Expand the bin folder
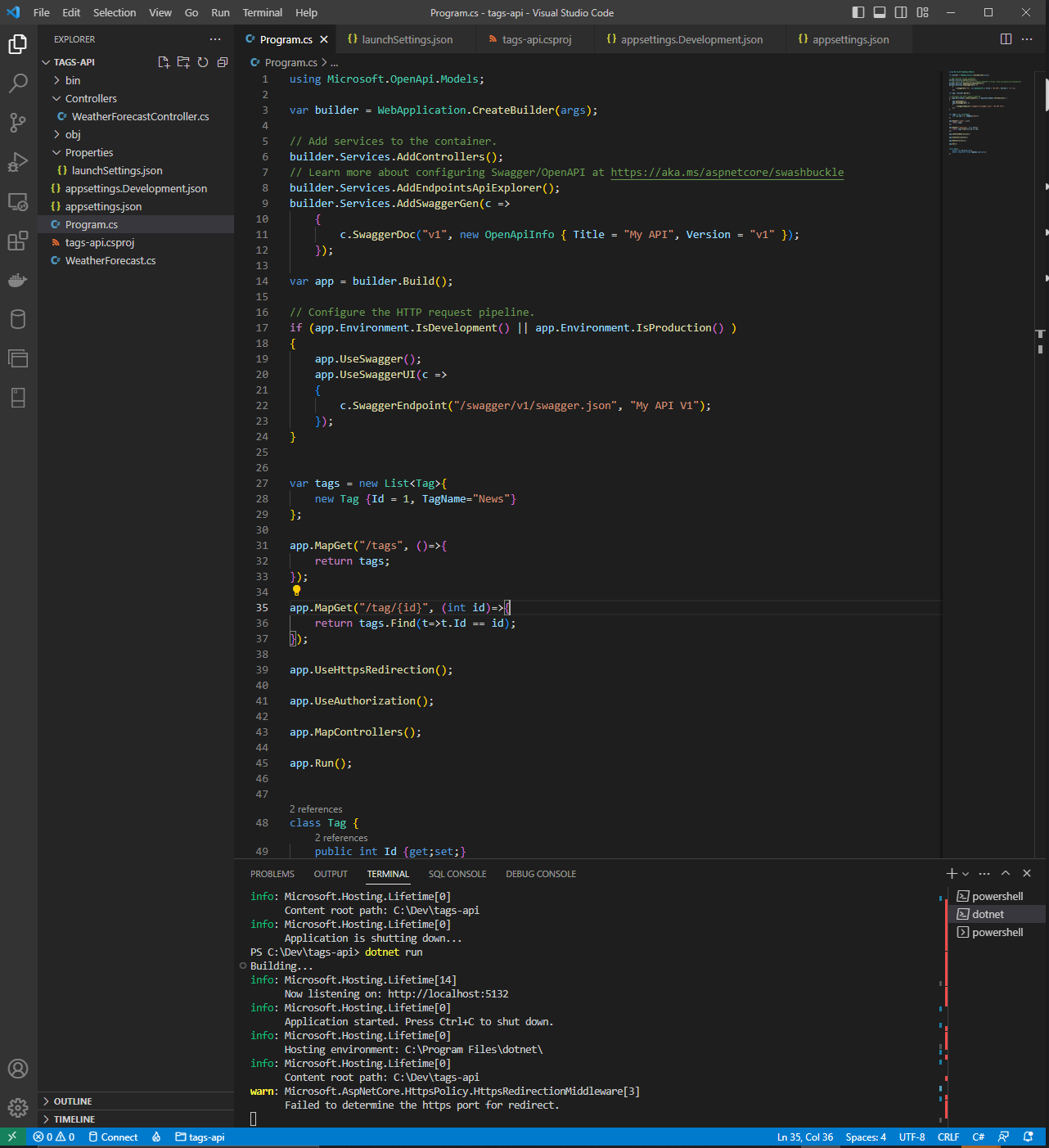Image resolution: width=1049 pixels, height=1148 pixels. (72, 80)
